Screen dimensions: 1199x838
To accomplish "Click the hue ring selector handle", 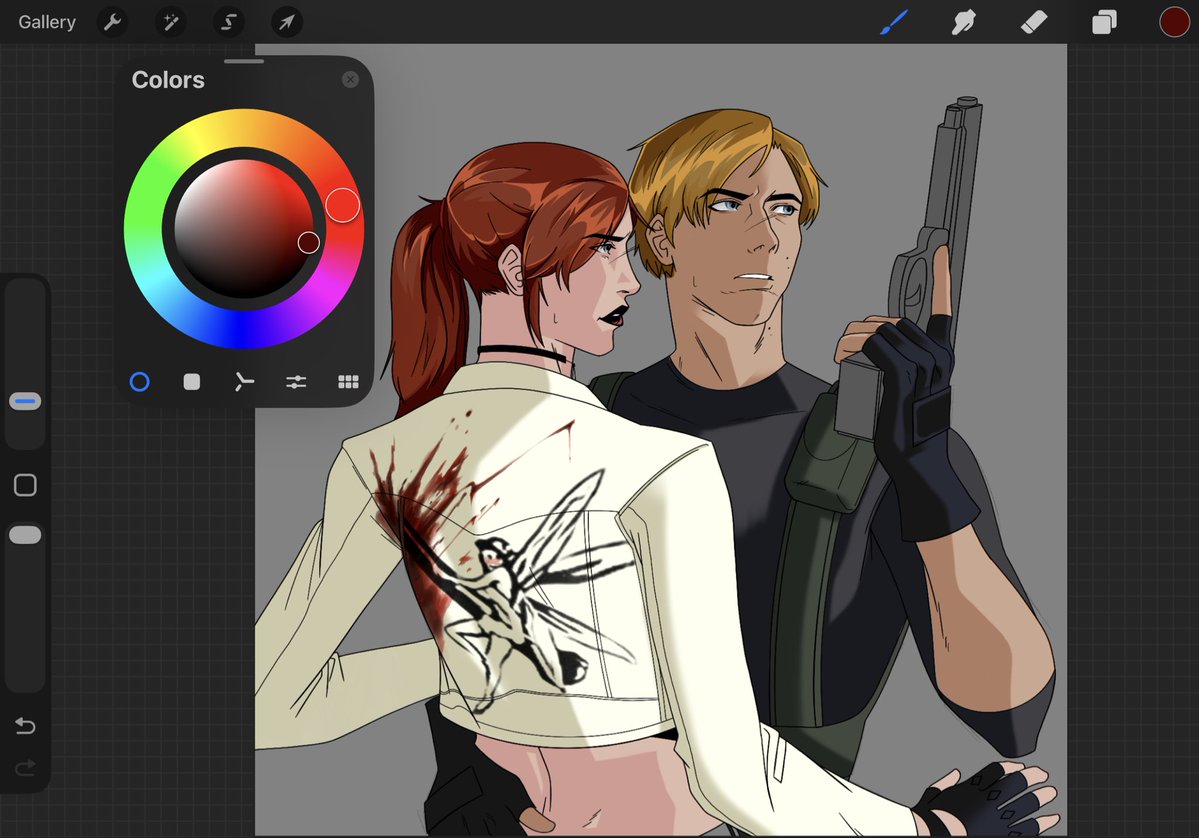I will [x=343, y=206].
